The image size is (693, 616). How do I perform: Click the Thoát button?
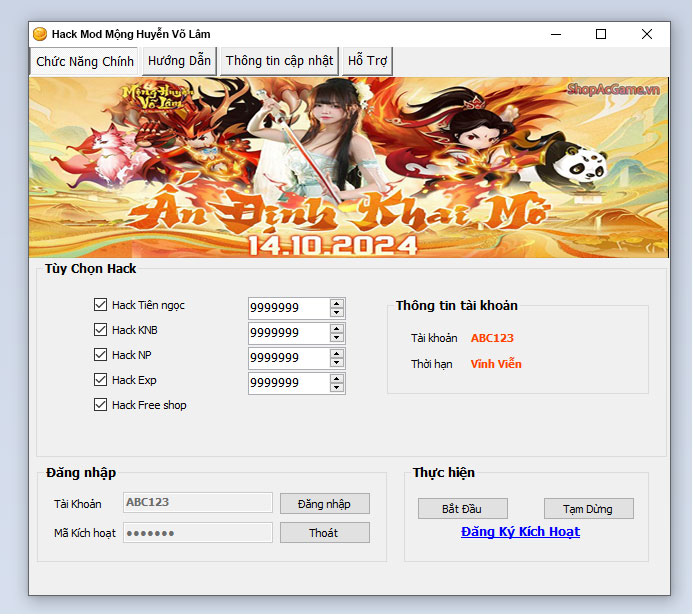(x=325, y=533)
